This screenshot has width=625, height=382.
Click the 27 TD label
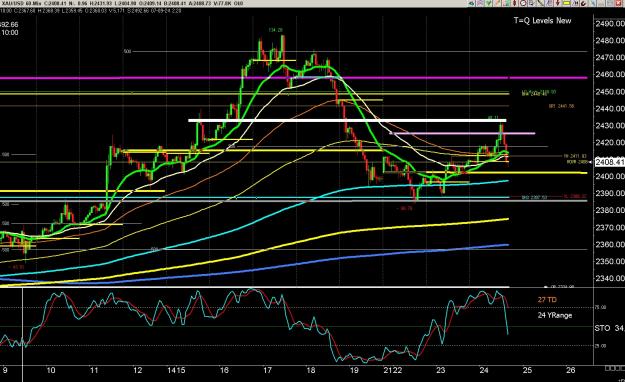[x=547, y=300]
